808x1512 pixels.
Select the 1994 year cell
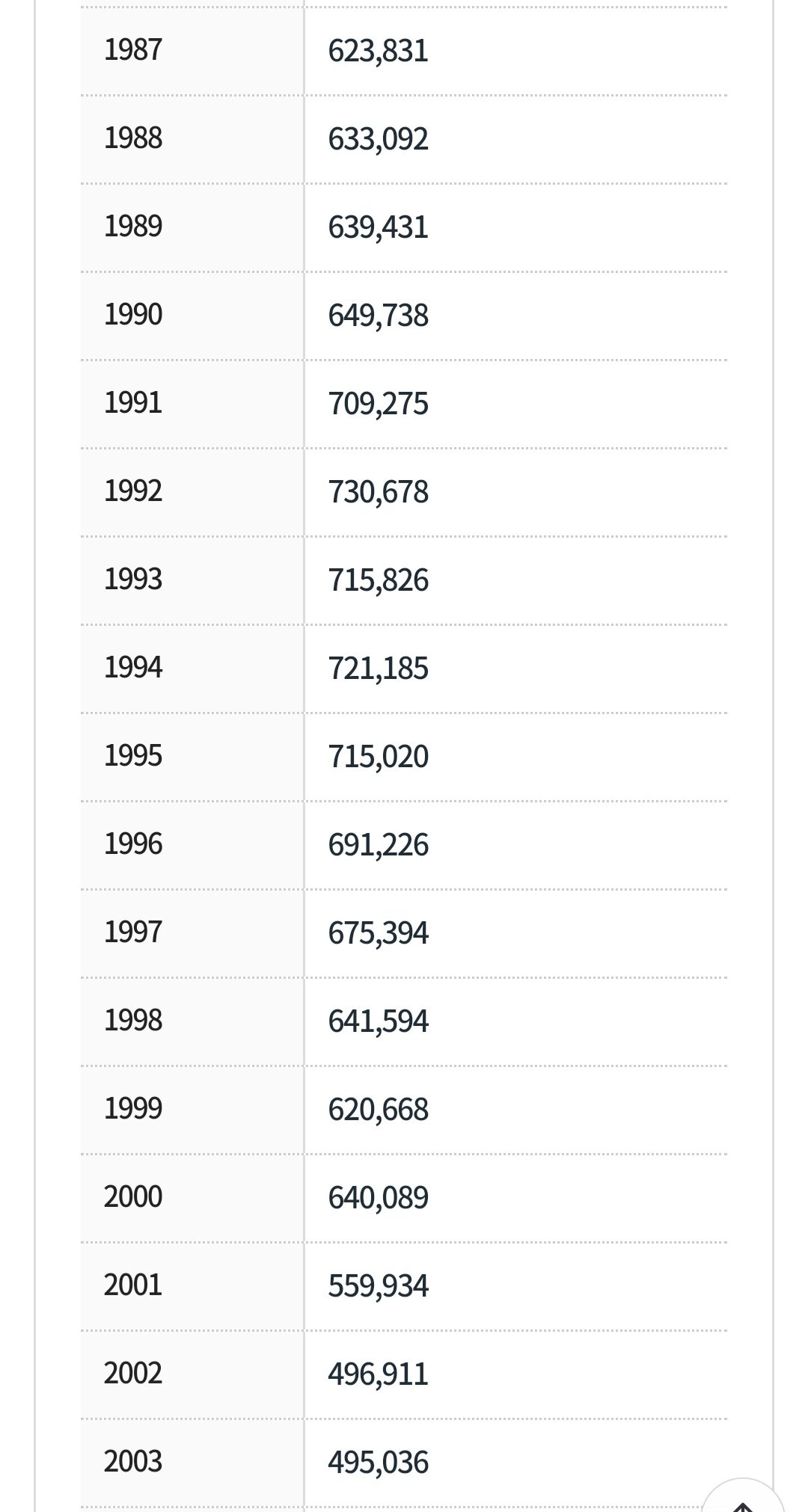133,668
